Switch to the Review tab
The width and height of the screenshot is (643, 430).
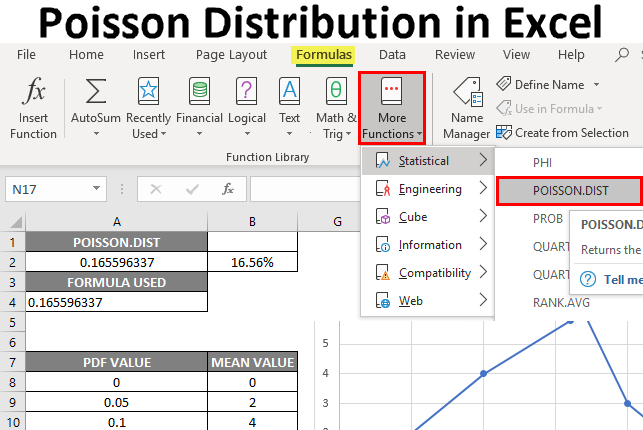[455, 55]
